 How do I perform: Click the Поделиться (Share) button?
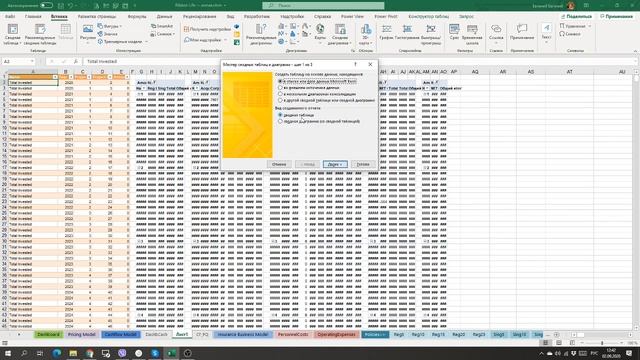click(x=577, y=16)
